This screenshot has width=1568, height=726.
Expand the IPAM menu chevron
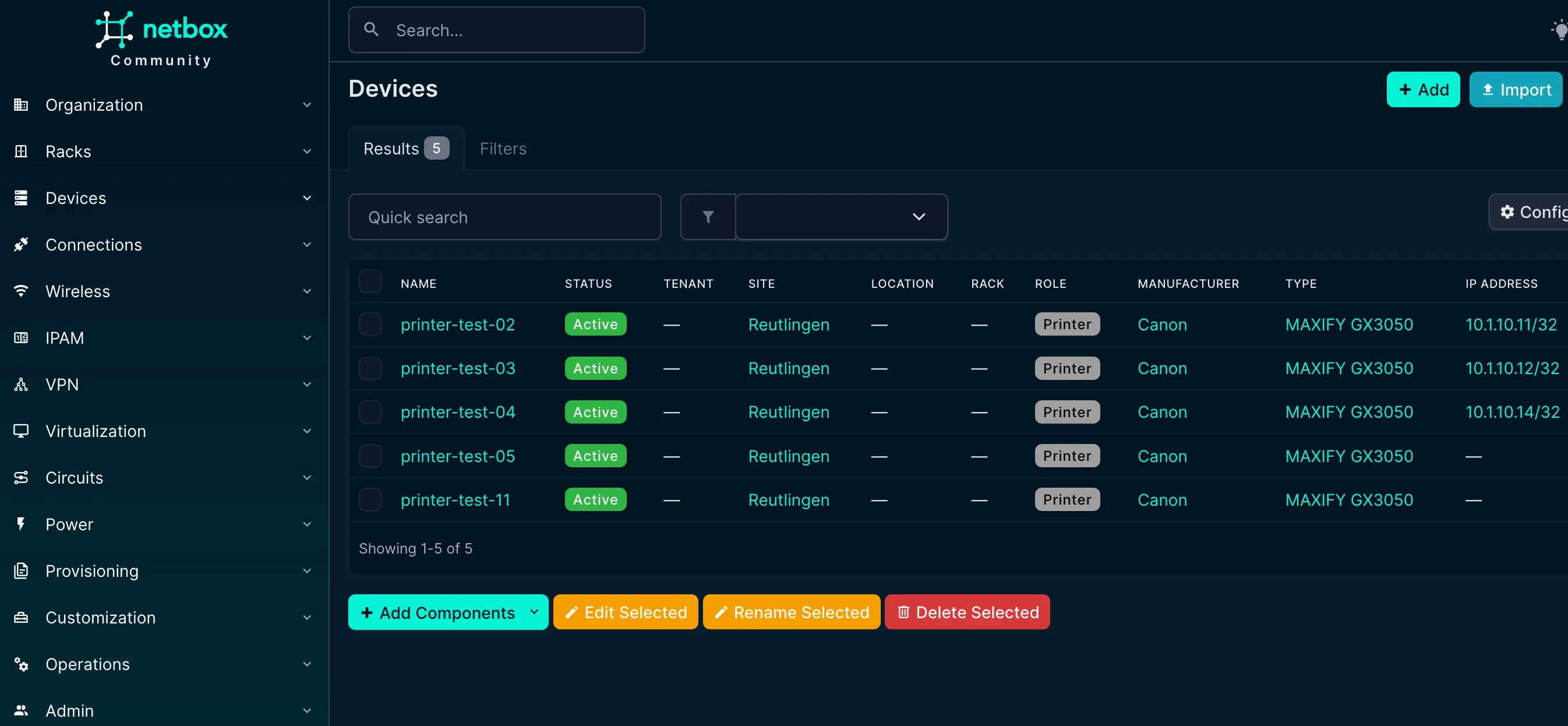pyautogui.click(x=307, y=337)
